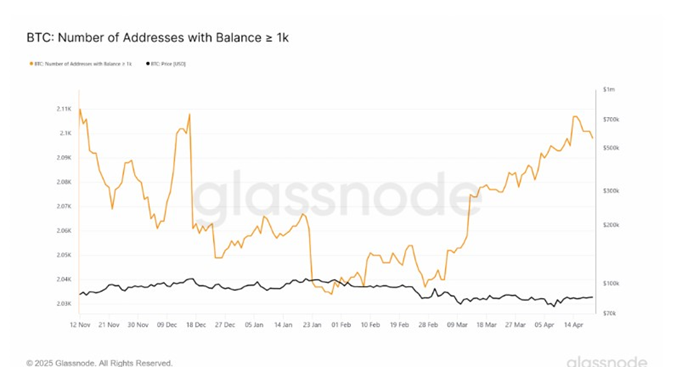Select the 12 Nov date label
Viewport: 688px width, 367px height.
80,325
